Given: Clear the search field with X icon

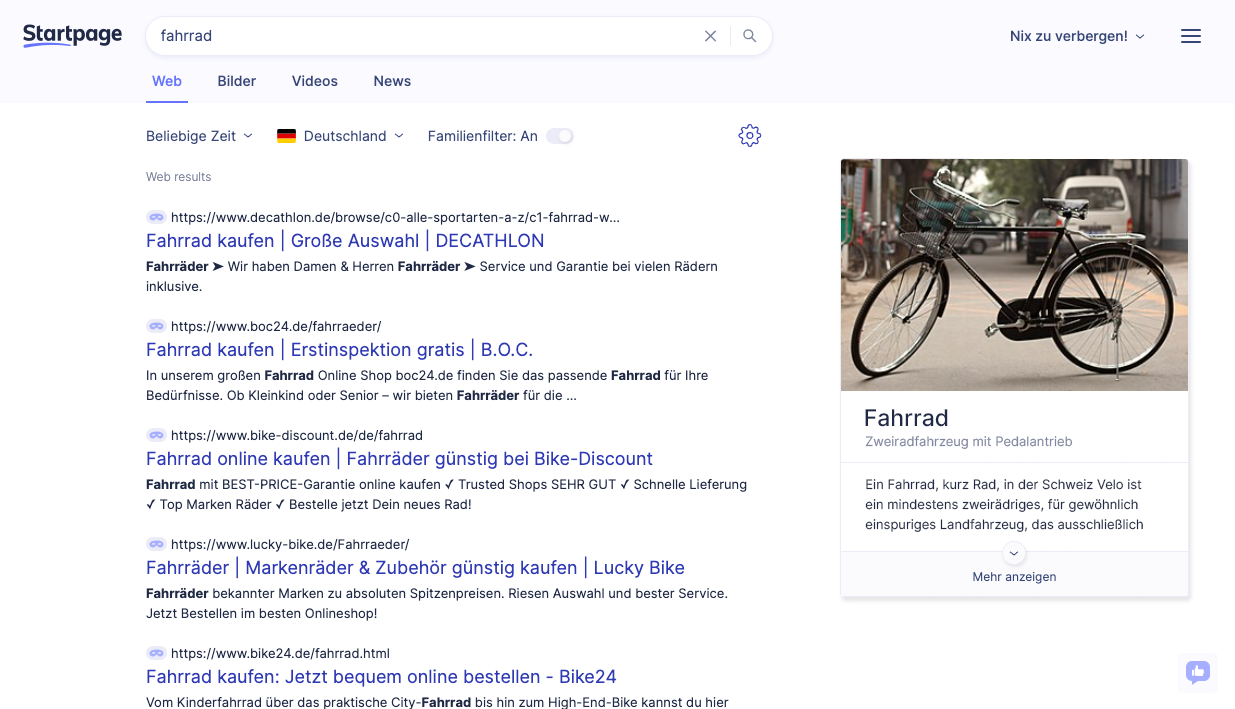Looking at the screenshot, I should (x=710, y=36).
